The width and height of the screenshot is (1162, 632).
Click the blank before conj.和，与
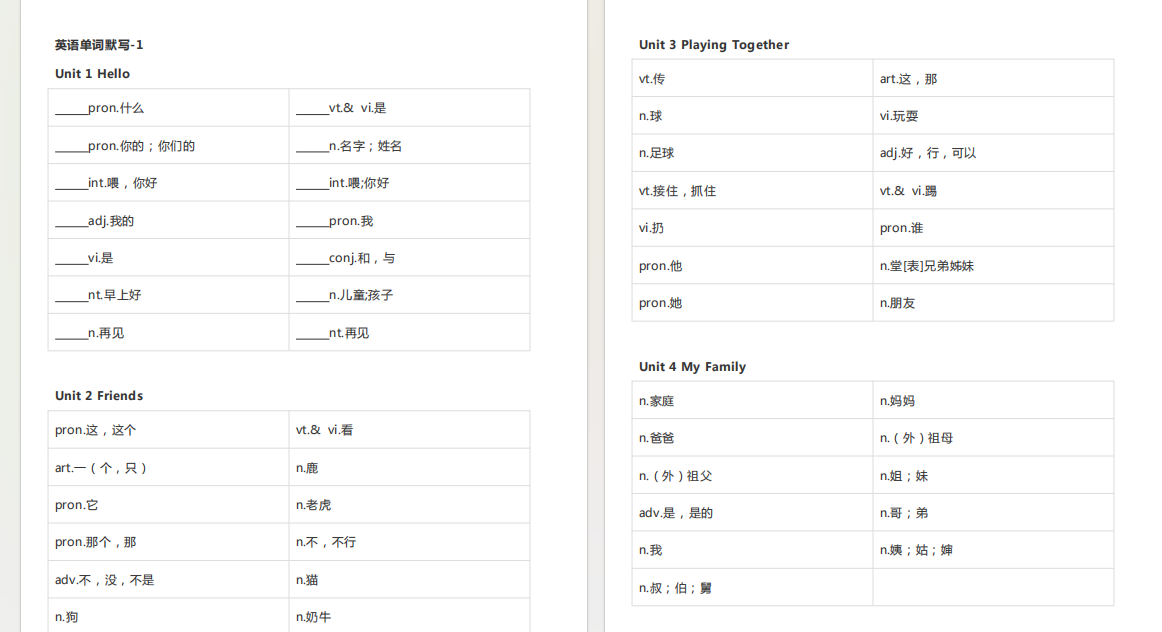[x=312, y=259]
